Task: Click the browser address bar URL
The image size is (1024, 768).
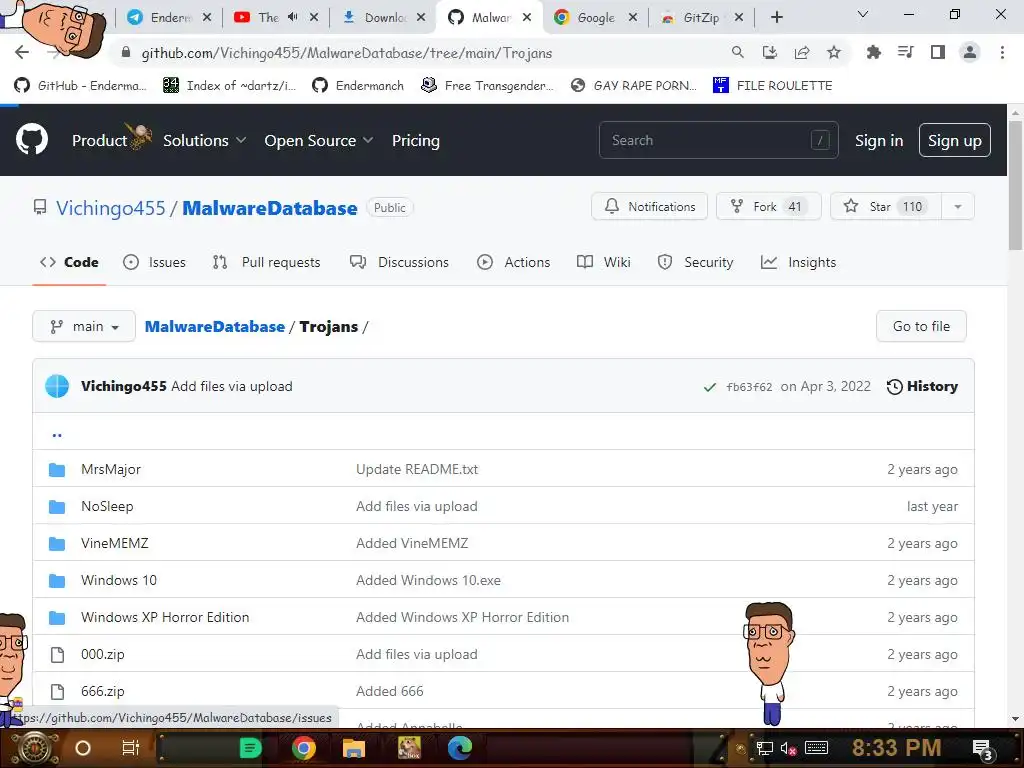Action: point(347,53)
